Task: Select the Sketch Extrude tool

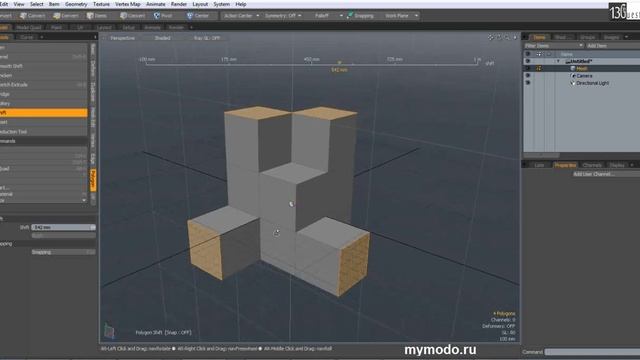Action: pyautogui.click(x=43, y=84)
